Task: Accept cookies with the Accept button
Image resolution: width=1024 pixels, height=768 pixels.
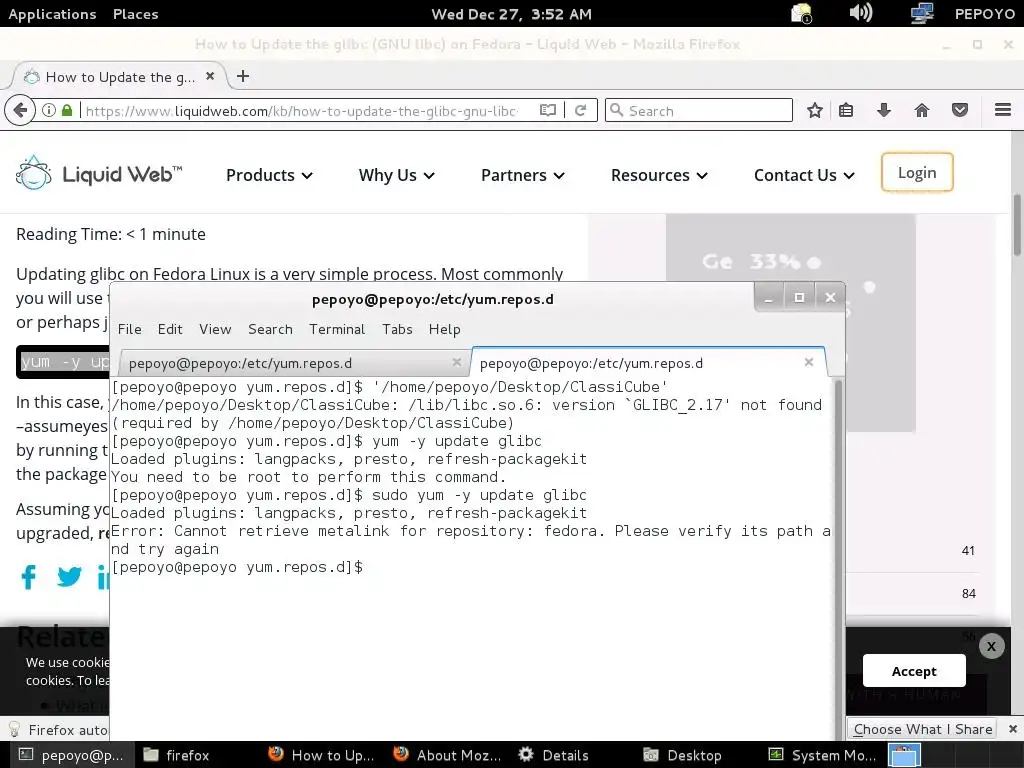Action: pos(914,671)
